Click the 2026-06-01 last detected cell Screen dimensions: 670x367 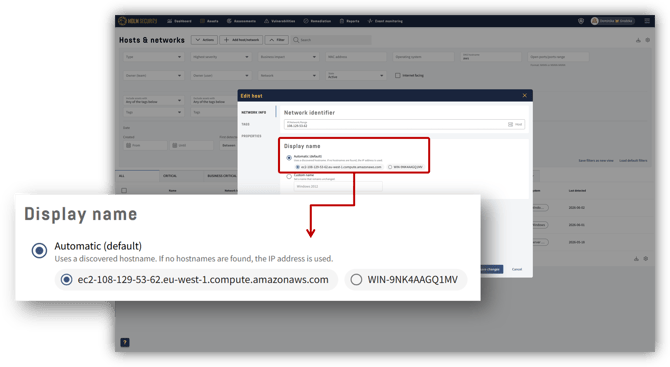[x=576, y=225]
